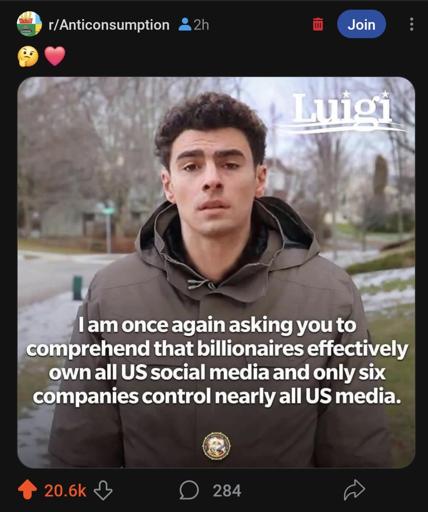Open the r/Anticonsumption community avatar
Viewport: 428px width, 512px height.
pyautogui.click(x=29, y=24)
